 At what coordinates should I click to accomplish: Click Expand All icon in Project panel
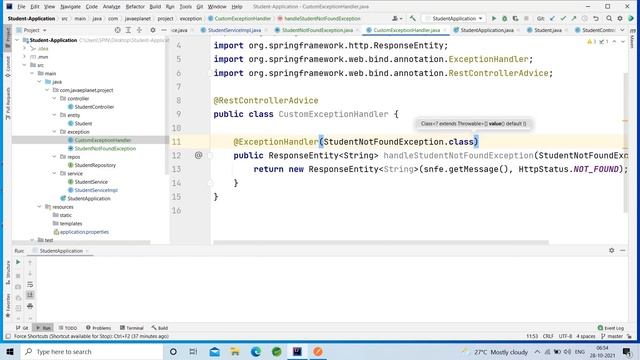tap(128, 30)
